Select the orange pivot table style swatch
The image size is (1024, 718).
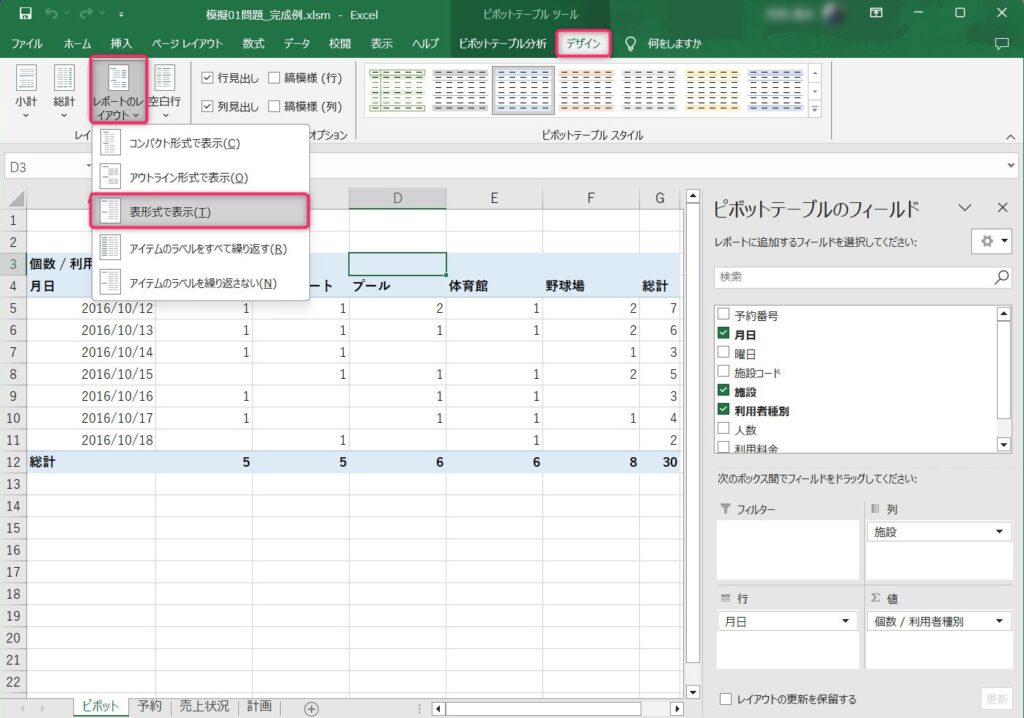tap(586, 90)
